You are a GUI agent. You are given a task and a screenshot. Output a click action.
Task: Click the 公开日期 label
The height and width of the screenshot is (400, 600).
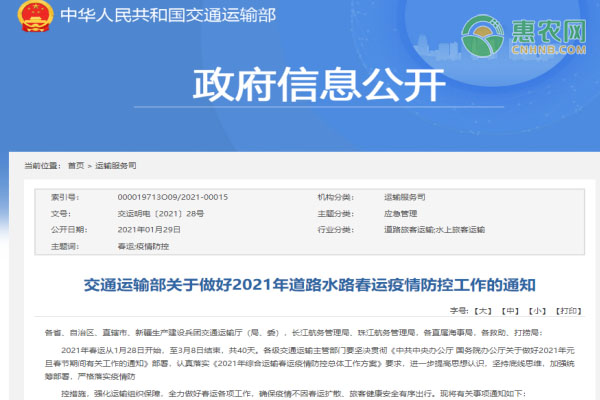point(69,230)
